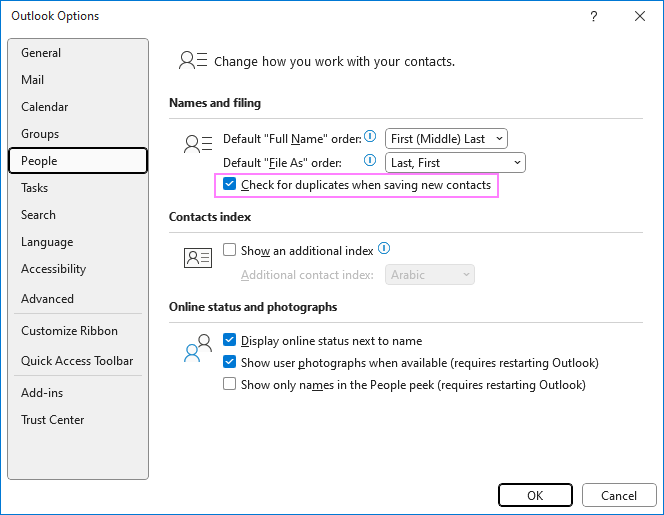Toggle Display online status next to name

coord(230,340)
